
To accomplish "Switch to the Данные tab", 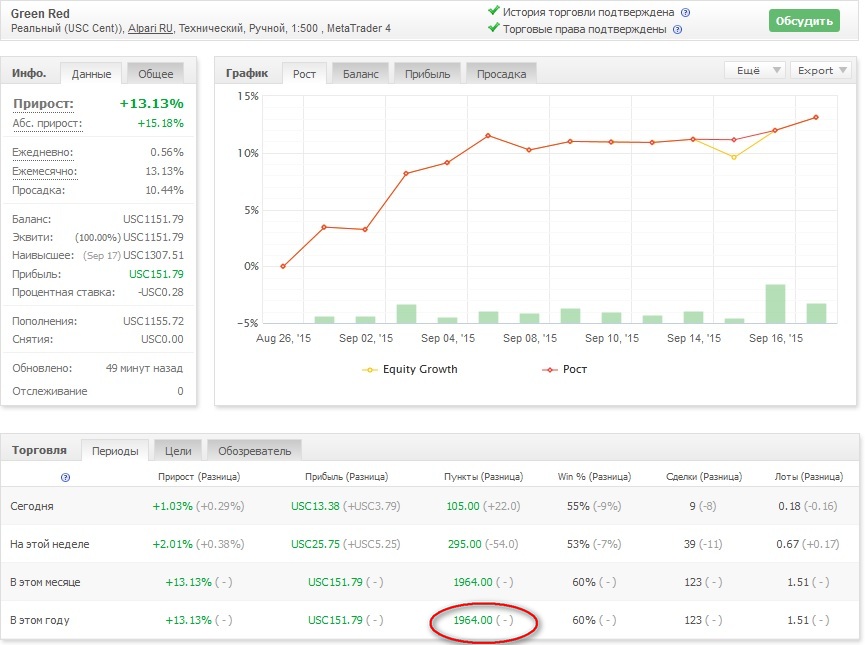I will pyautogui.click(x=92, y=74).
